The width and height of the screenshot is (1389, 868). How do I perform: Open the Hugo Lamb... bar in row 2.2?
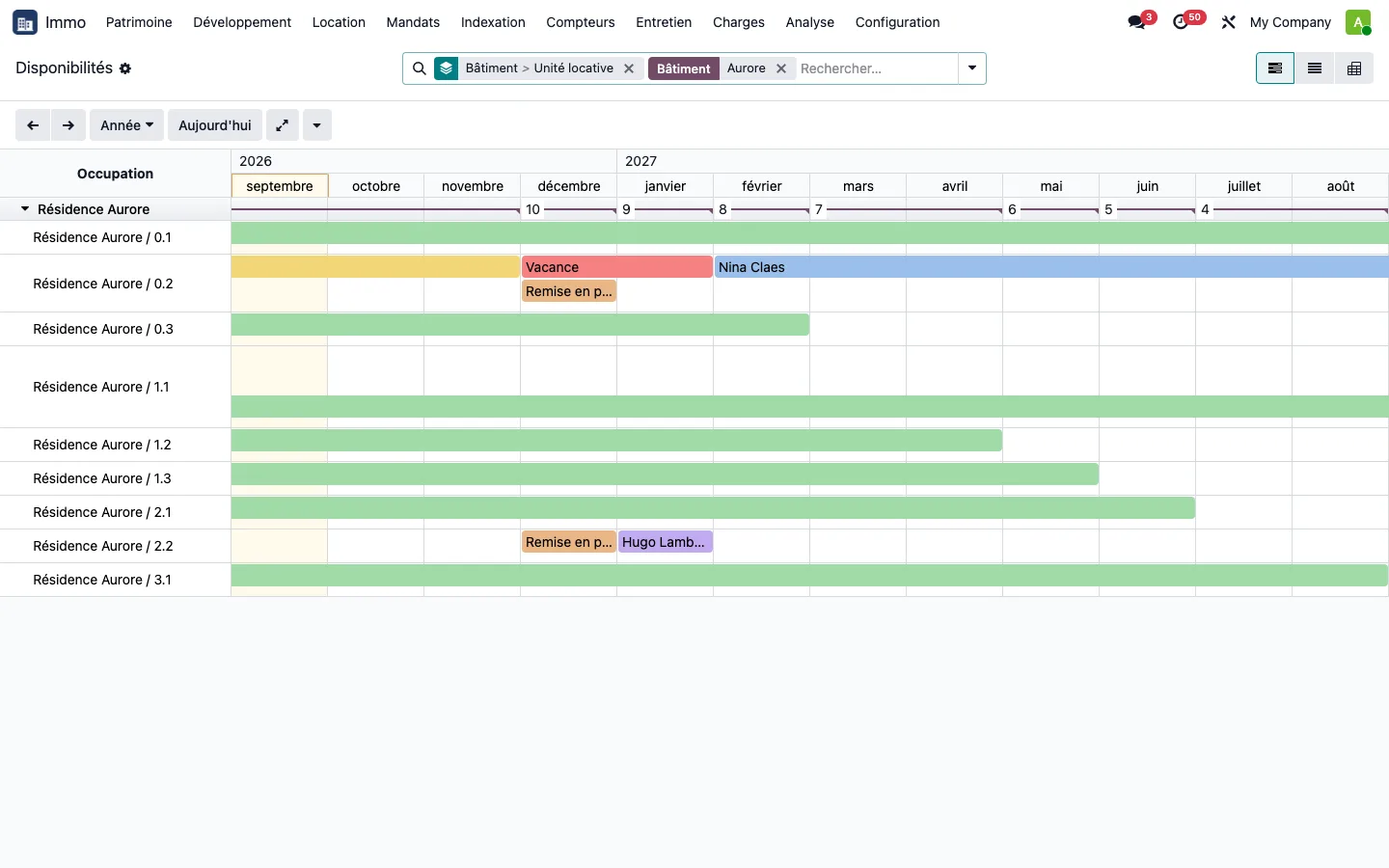point(666,542)
